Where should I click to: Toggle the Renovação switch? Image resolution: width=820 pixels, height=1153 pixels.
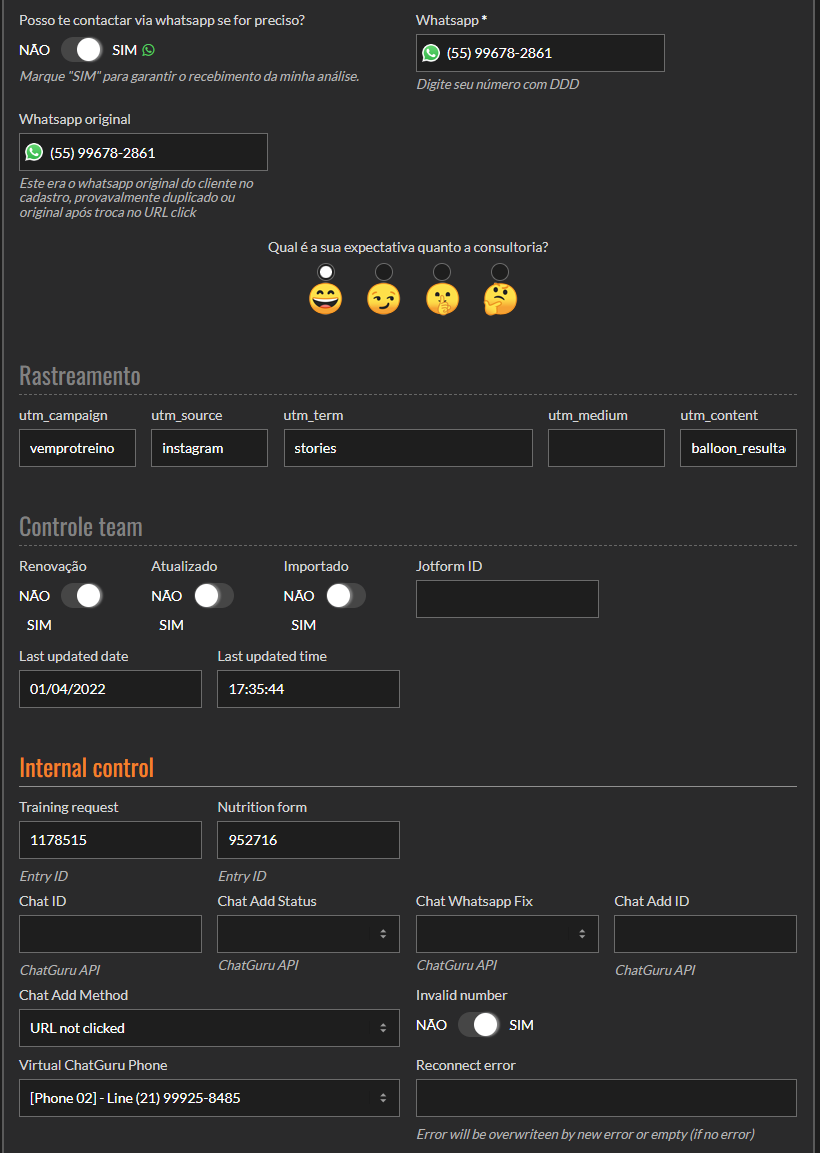[x=82, y=596]
